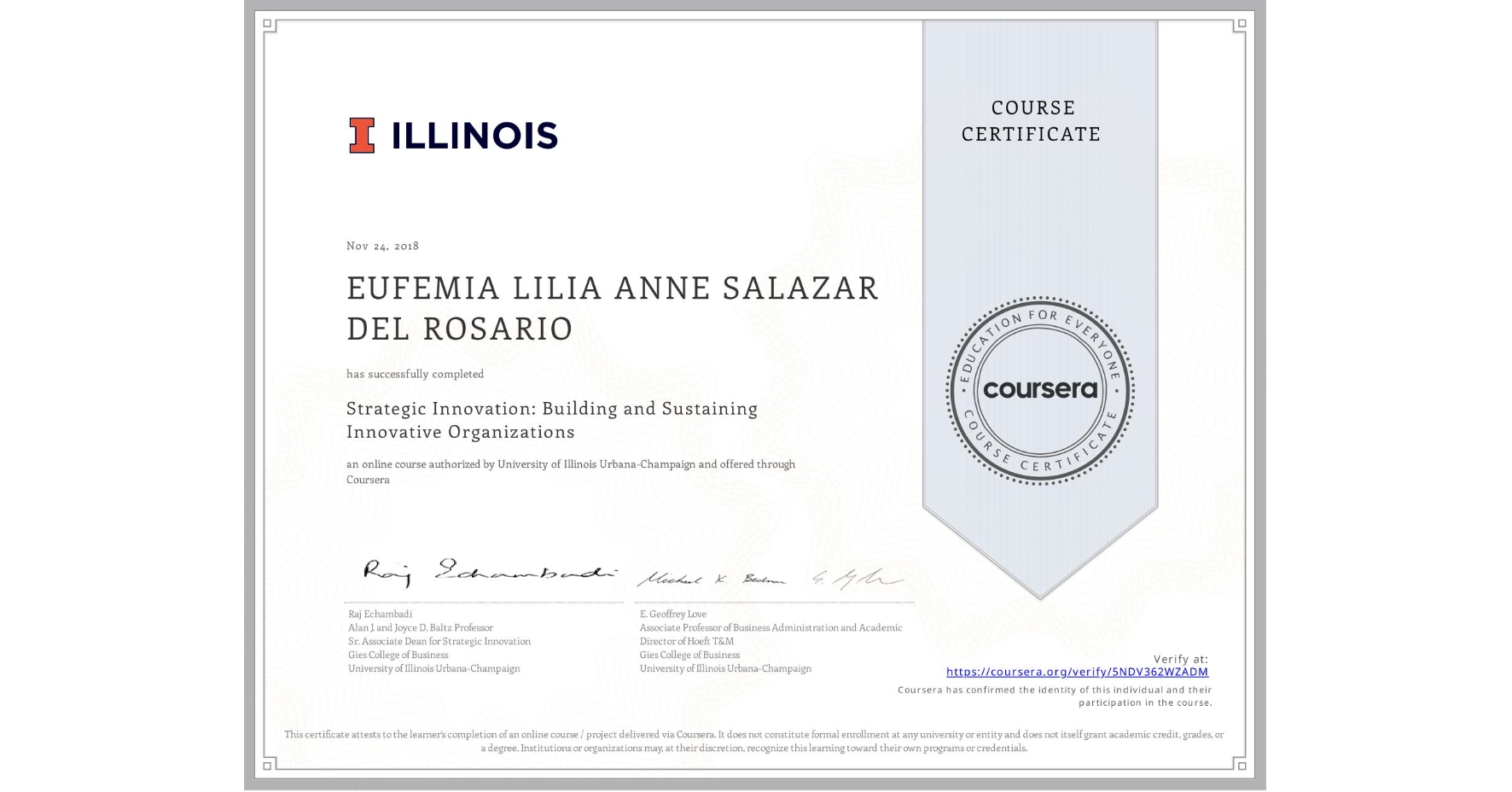Click 'Gies College of Business' under Raj Echambadi
Viewport: 1512px width, 792px height.
click(x=398, y=655)
